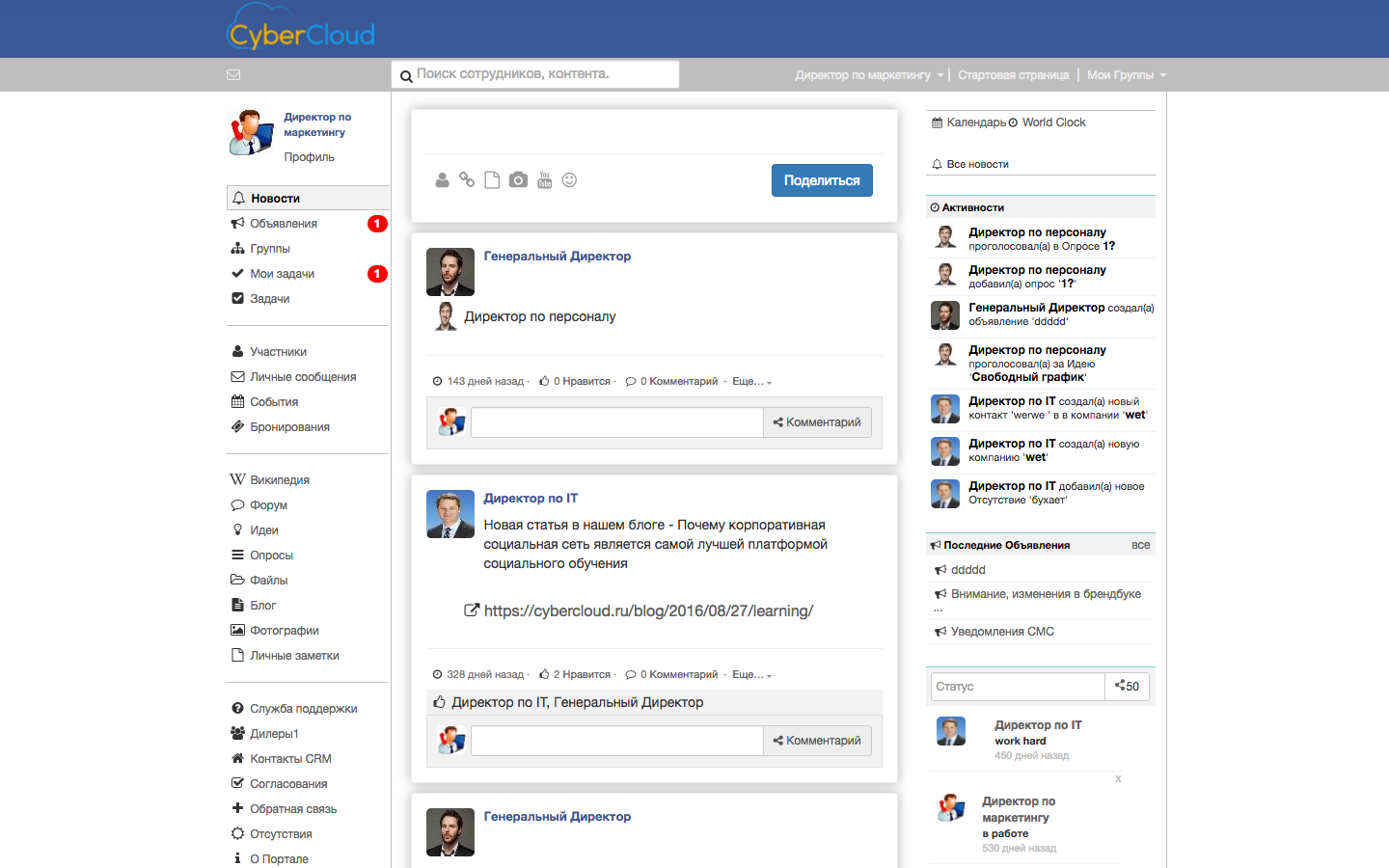Add an emoji to the new post

click(x=569, y=179)
